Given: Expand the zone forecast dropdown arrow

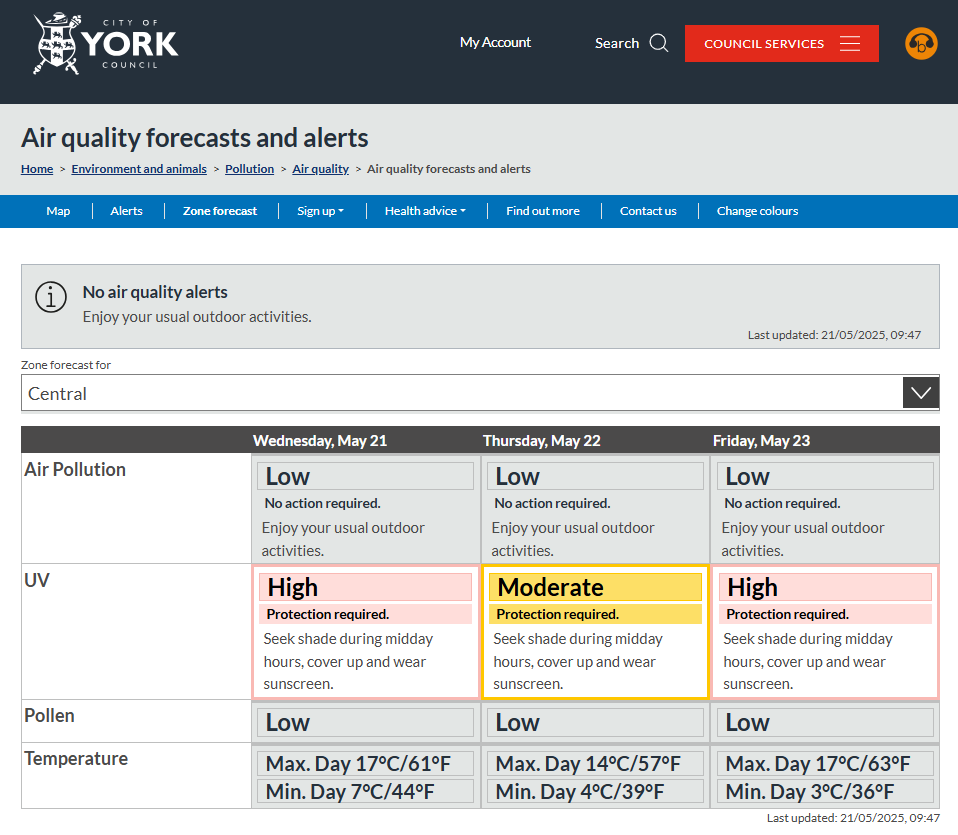Looking at the screenshot, I should [920, 392].
